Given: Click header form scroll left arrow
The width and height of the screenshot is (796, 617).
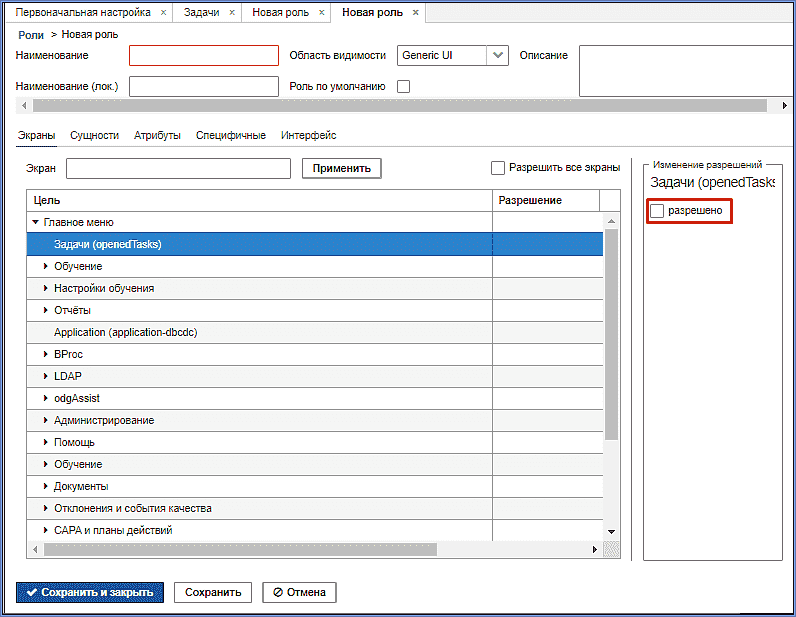Looking at the screenshot, I should point(24,106).
